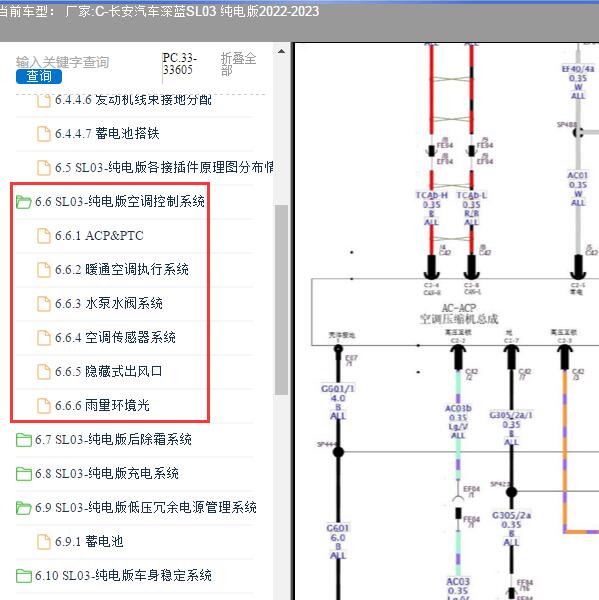
Task: Select 6.8 SL03-纯电版充电系统 entry
Action: 107,473
